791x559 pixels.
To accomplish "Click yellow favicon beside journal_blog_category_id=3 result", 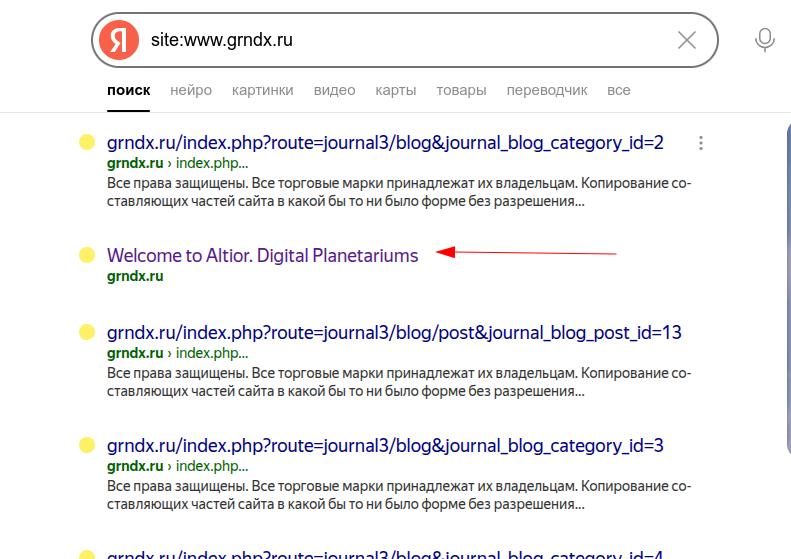I will (87, 445).
